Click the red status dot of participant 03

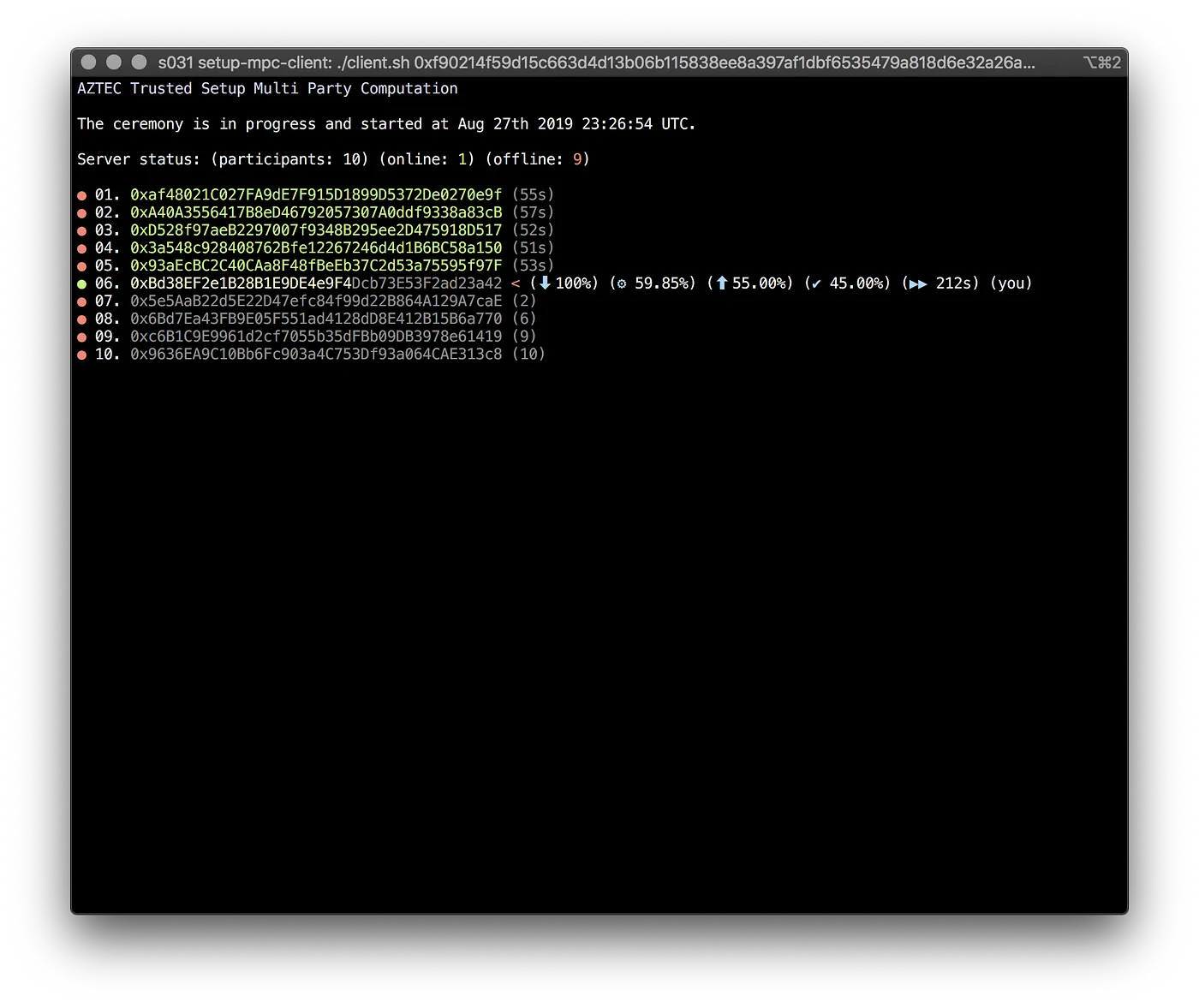coord(82,231)
